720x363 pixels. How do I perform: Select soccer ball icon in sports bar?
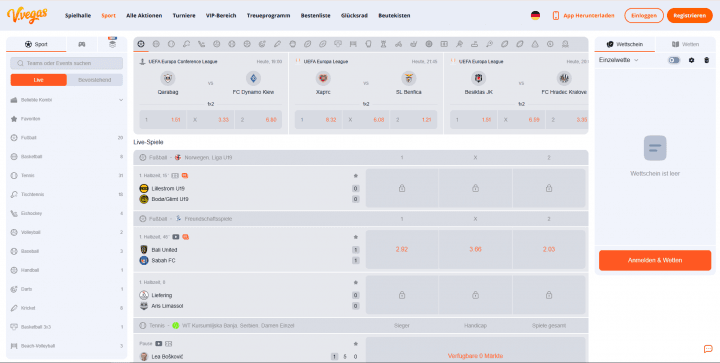tap(141, 44)
